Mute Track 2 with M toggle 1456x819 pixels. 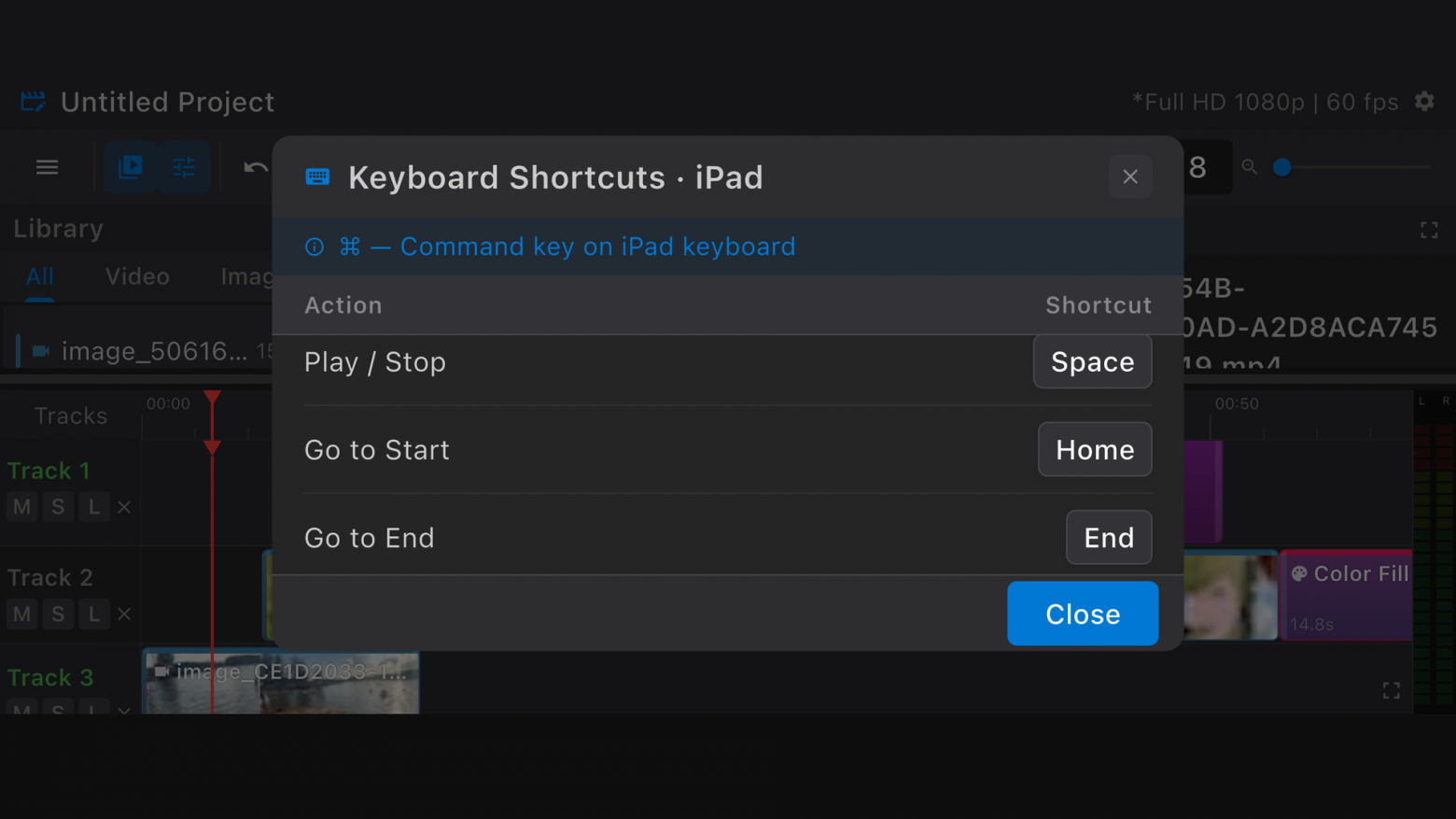point(21,614)
